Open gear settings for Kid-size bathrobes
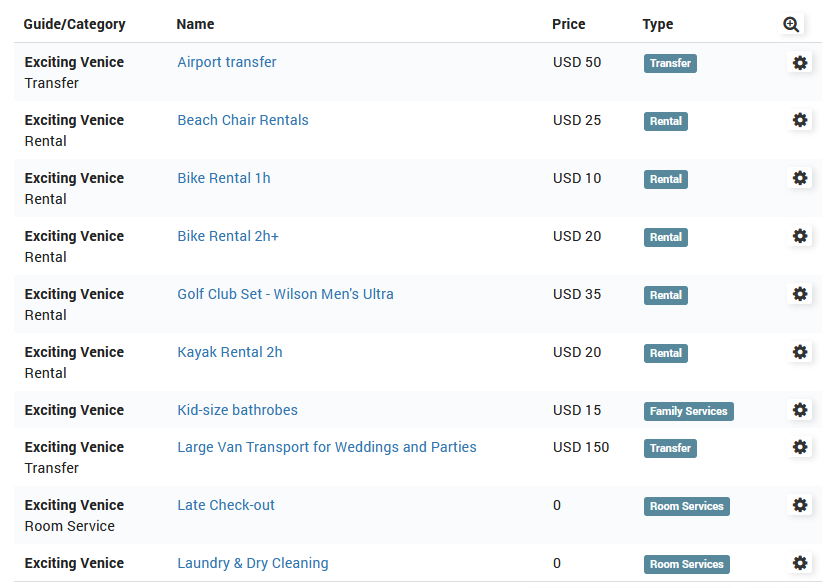Viewport: 840px width, 588px height. tap(799, 410)
